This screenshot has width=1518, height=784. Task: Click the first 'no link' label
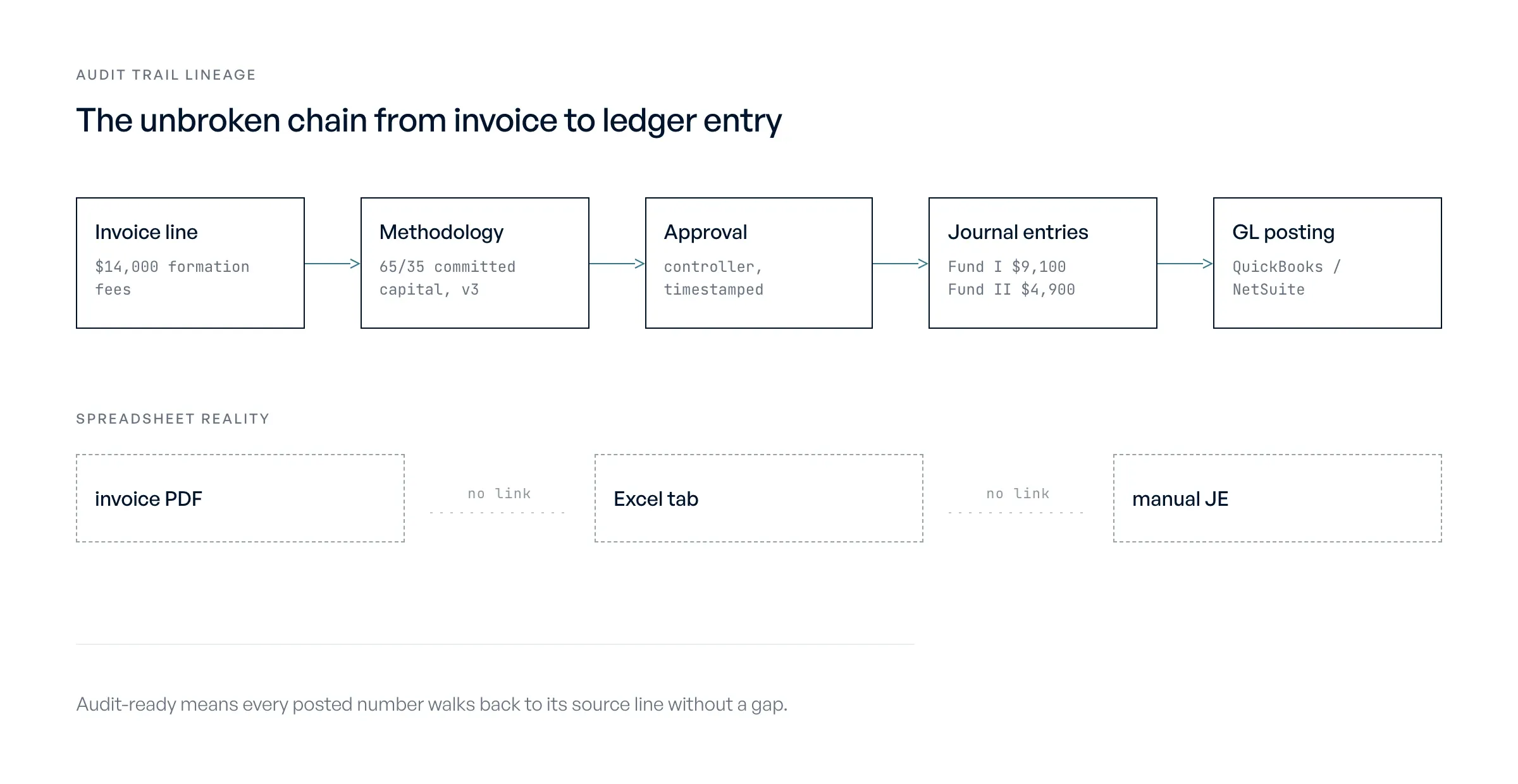click(x=499, y=493)
